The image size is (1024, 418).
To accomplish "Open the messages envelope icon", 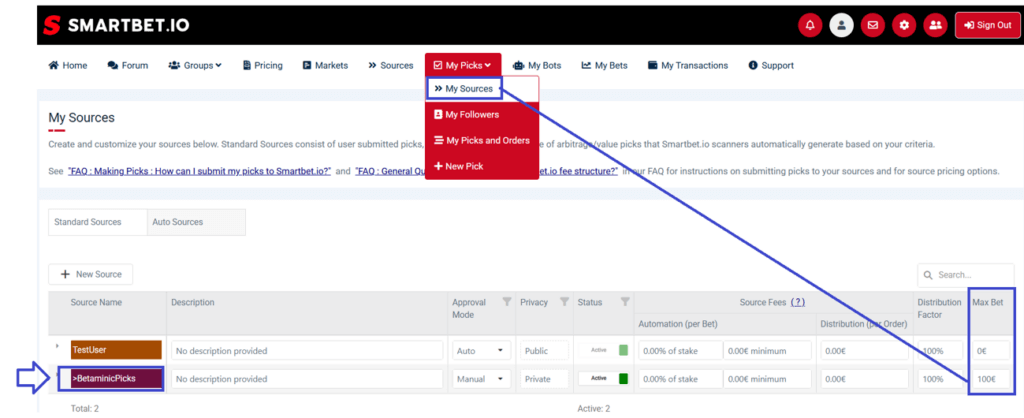I will (872, 25).
